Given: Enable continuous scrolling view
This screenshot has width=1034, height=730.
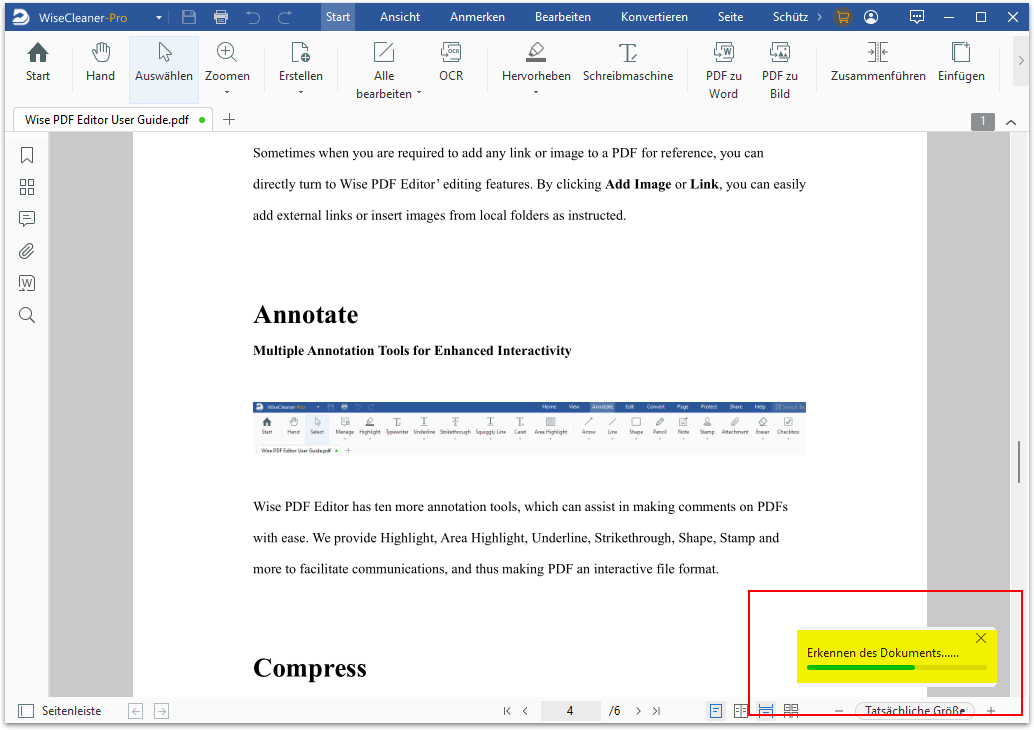Looking at the screenshot, I should click(x=766, y=711).
